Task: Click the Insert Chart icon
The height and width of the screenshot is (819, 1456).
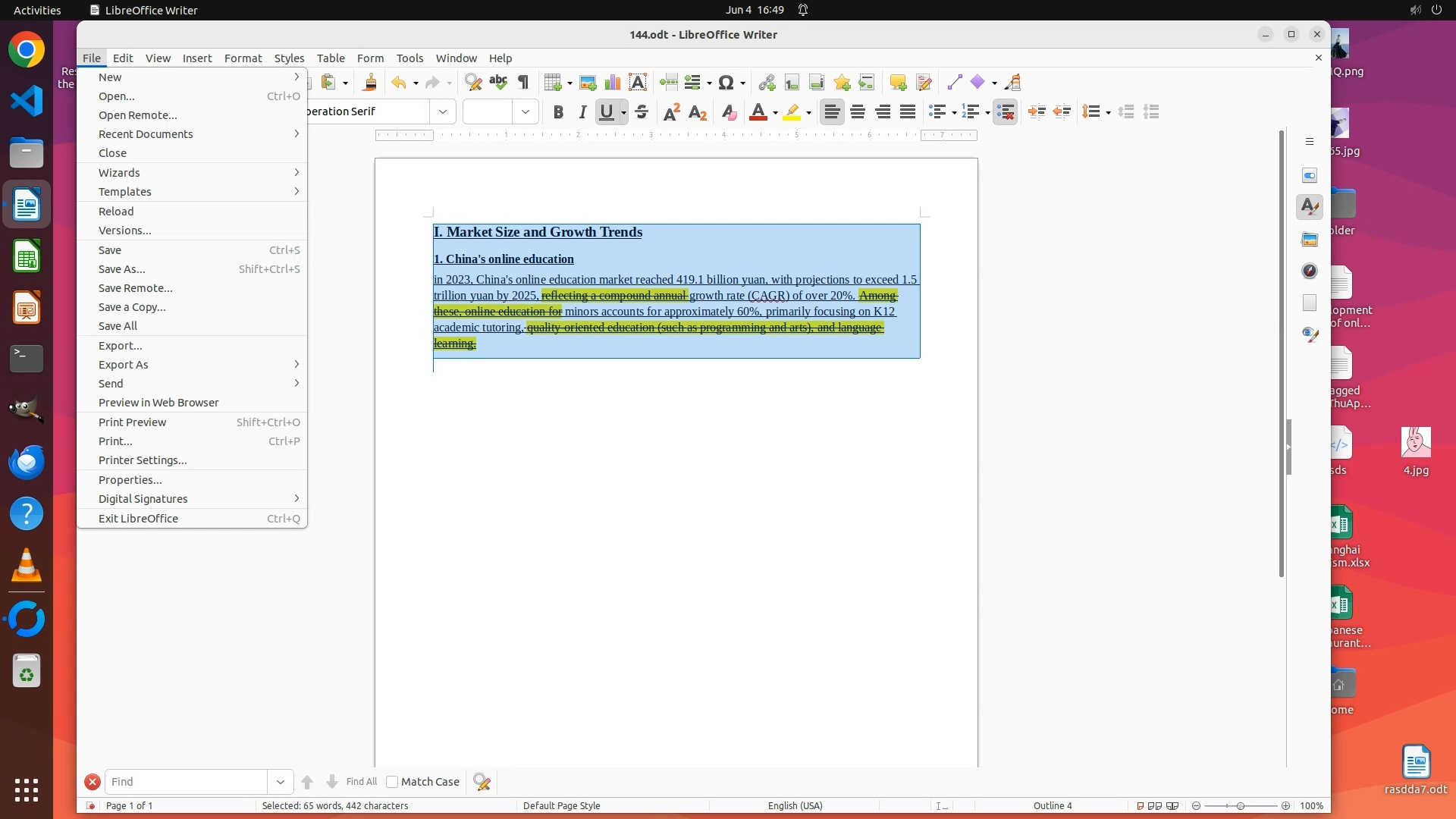Action: [613, 83]
